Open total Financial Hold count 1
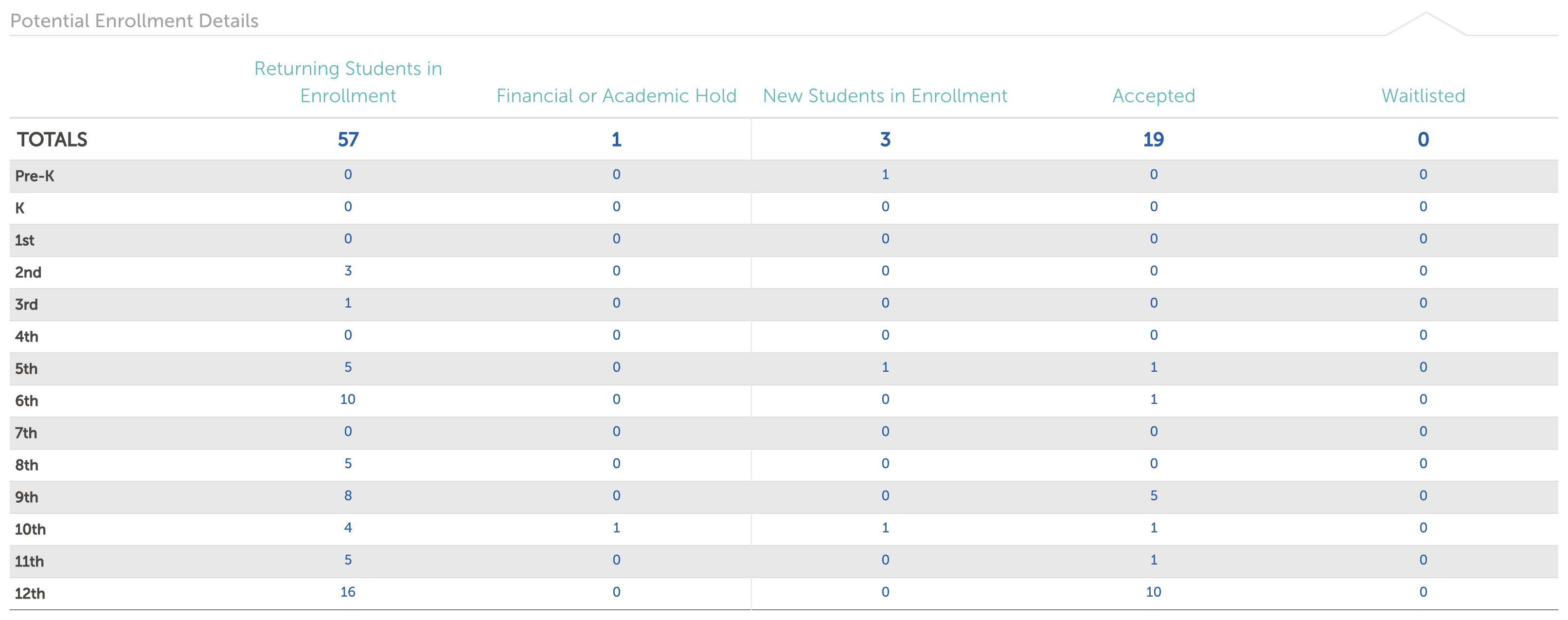 coord(616,140)
